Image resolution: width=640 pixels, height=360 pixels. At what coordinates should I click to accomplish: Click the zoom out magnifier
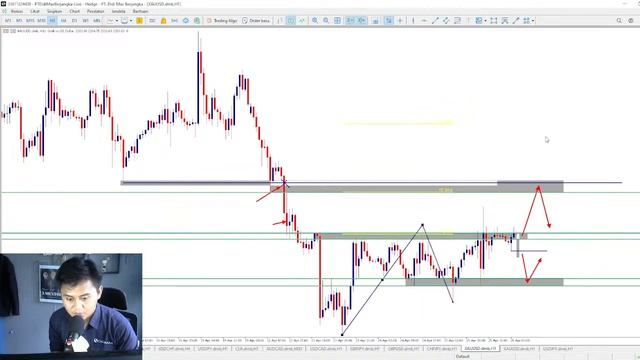[326, 20]
